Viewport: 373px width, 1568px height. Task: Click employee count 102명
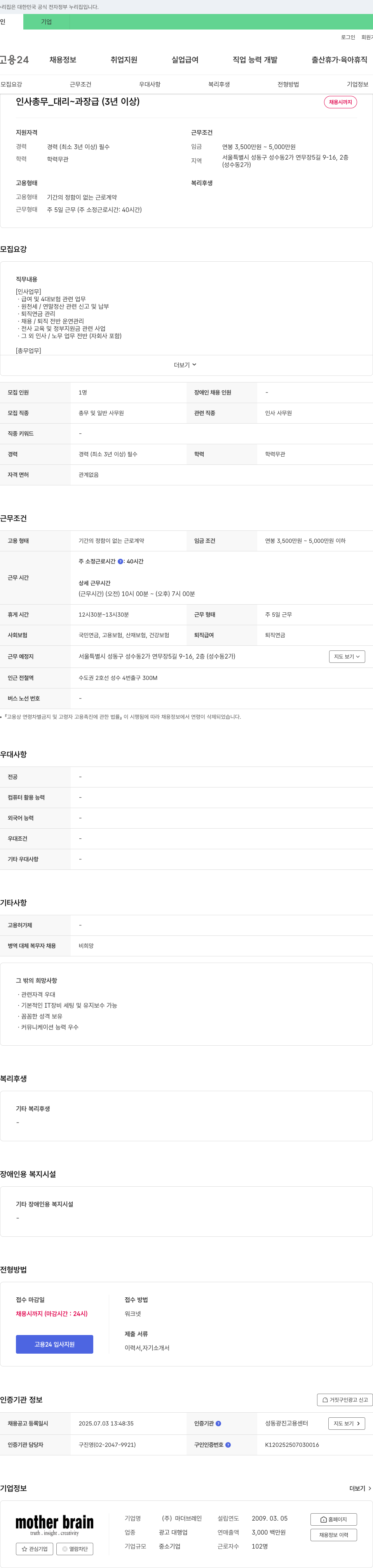(x=260, y=1546)
